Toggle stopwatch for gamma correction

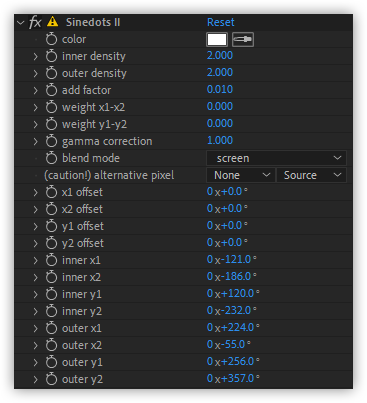tap(51, 141)
